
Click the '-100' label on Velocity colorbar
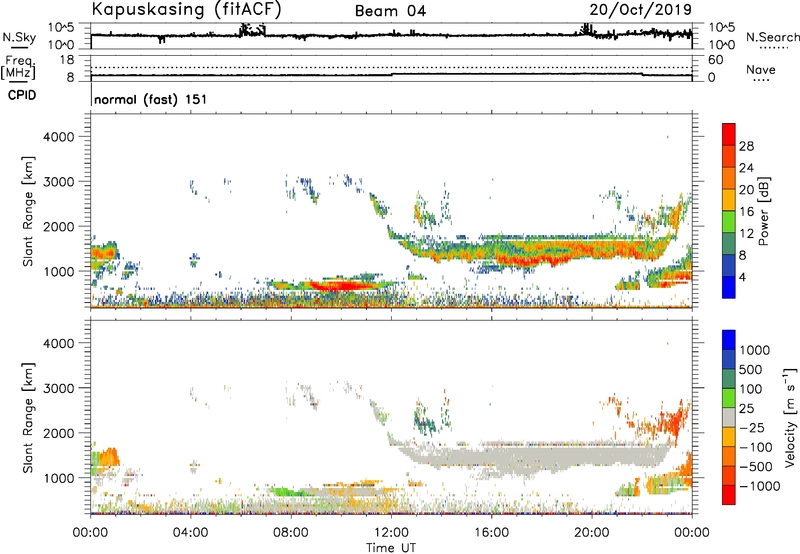[755, 447]
